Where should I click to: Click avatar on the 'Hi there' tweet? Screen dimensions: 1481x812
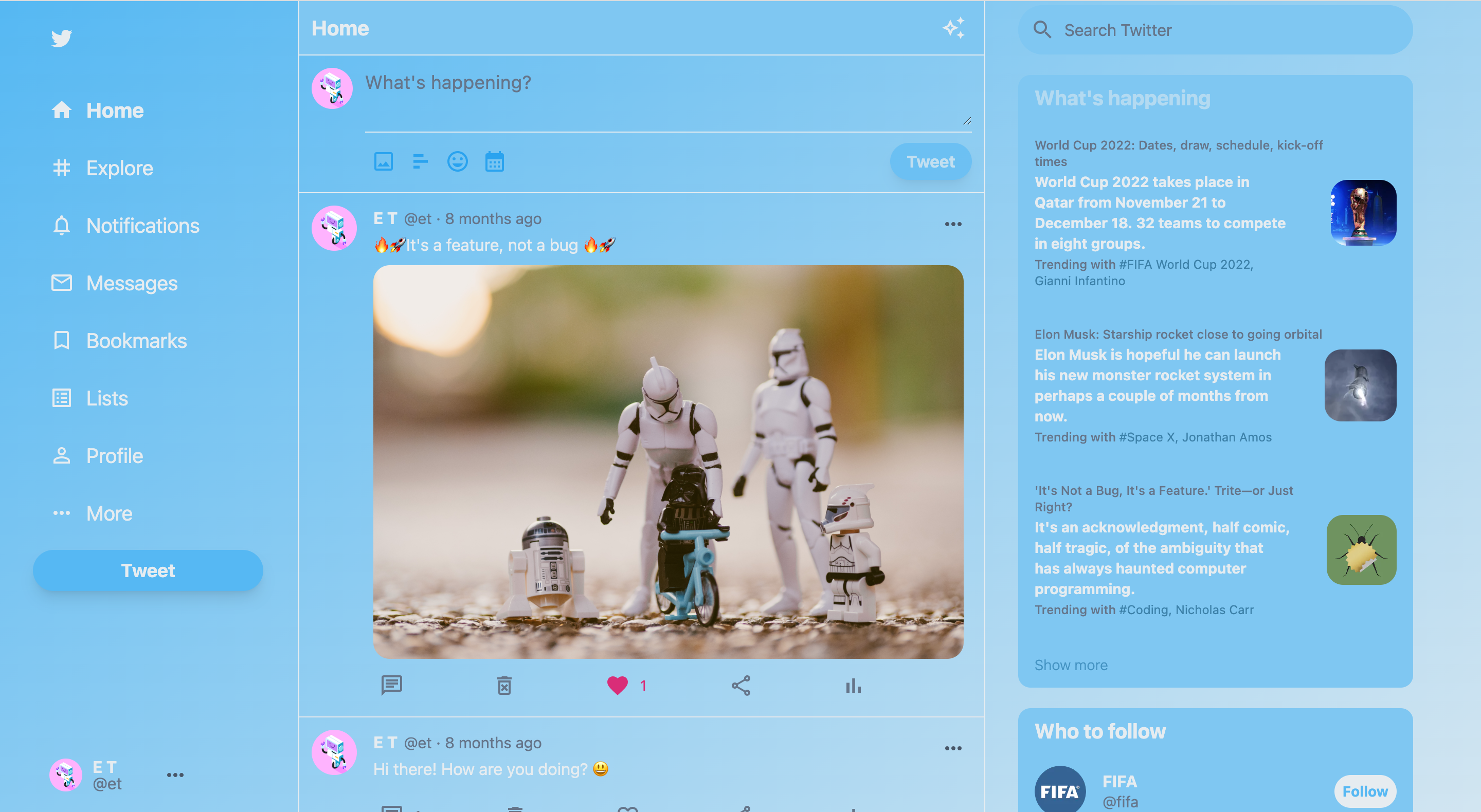click(334, 752)
